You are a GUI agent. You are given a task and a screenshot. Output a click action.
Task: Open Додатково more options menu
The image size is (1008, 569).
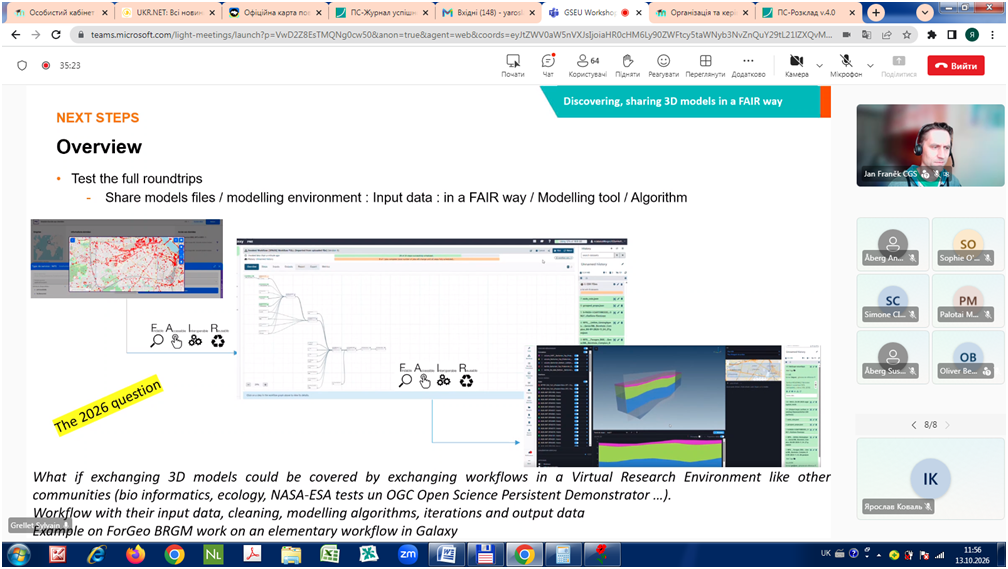(x=748, y=66)
